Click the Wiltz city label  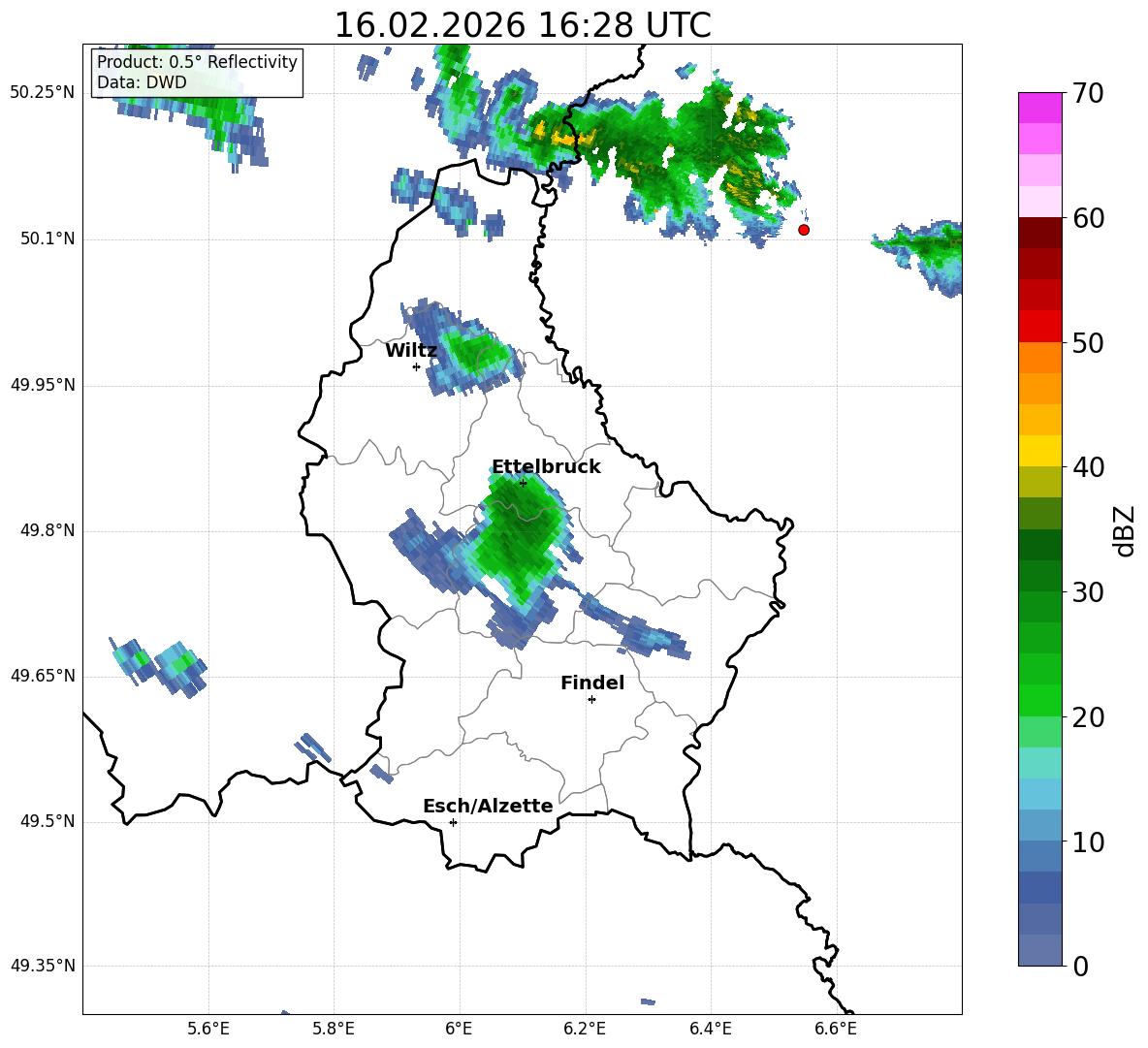pyautogui.click(x=411, y=351)
